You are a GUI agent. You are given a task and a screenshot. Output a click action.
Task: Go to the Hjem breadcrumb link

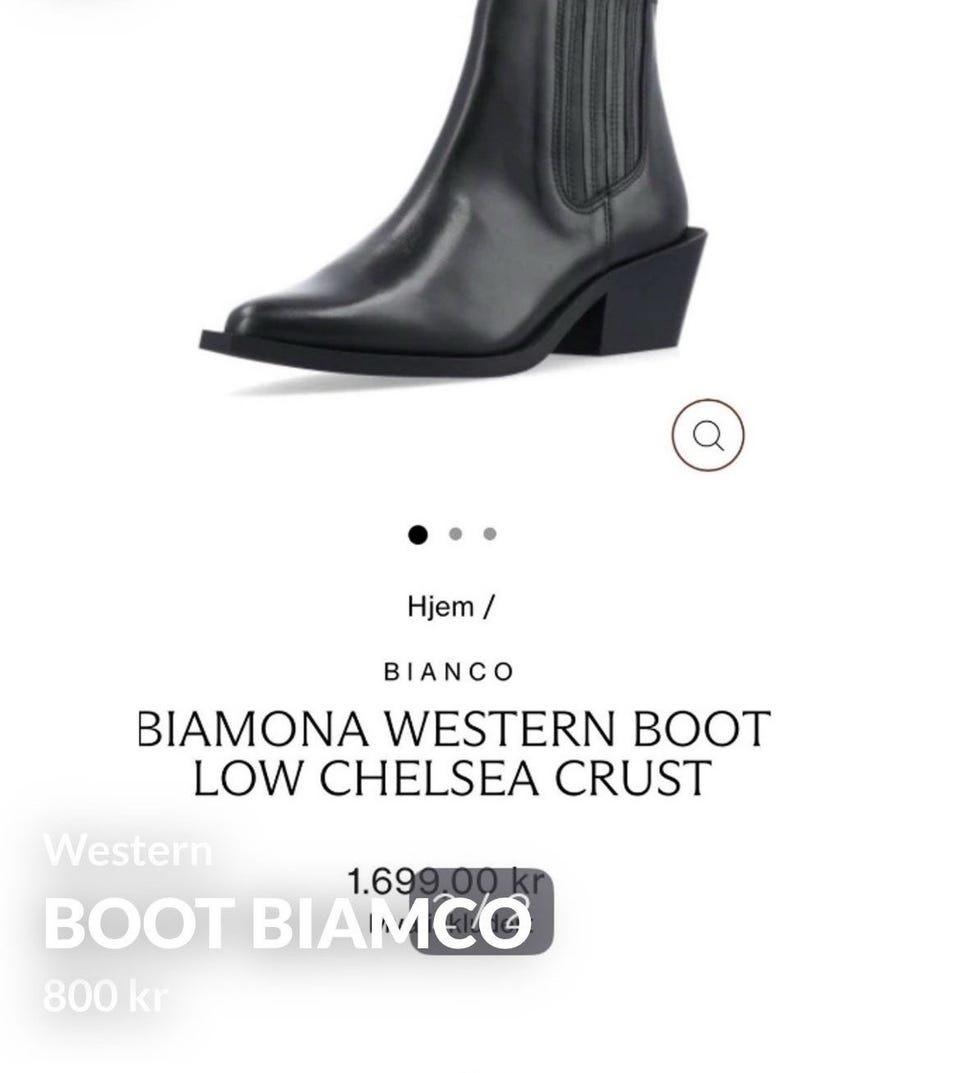point(440,606)
